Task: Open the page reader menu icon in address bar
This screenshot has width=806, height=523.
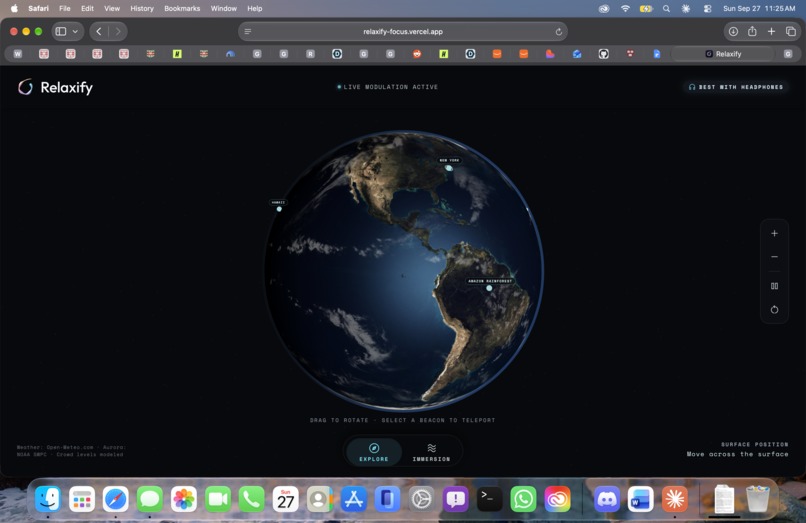Action: tap(248, 31)
